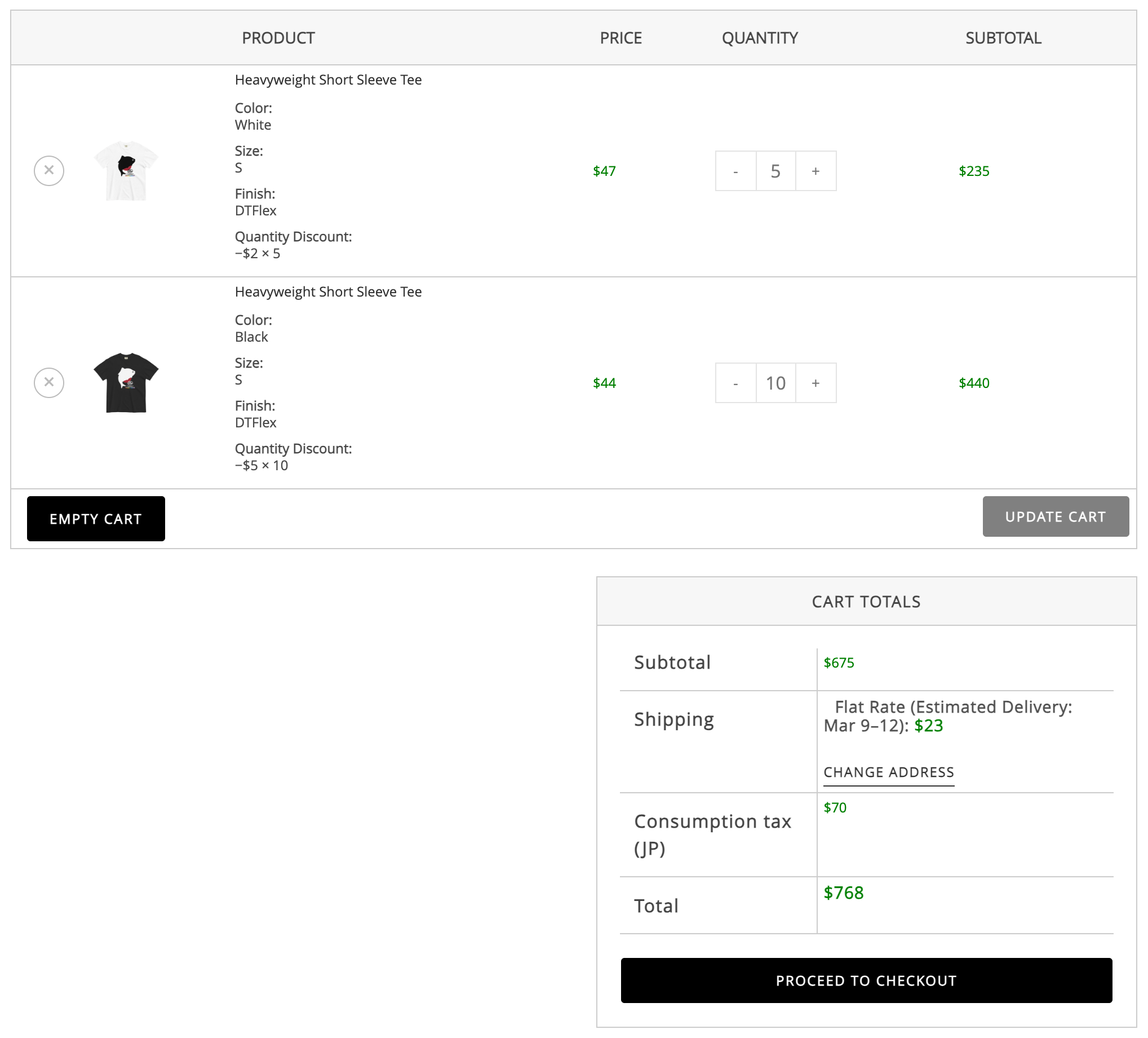Open the white tee product thumbnail

coord(126,171)
